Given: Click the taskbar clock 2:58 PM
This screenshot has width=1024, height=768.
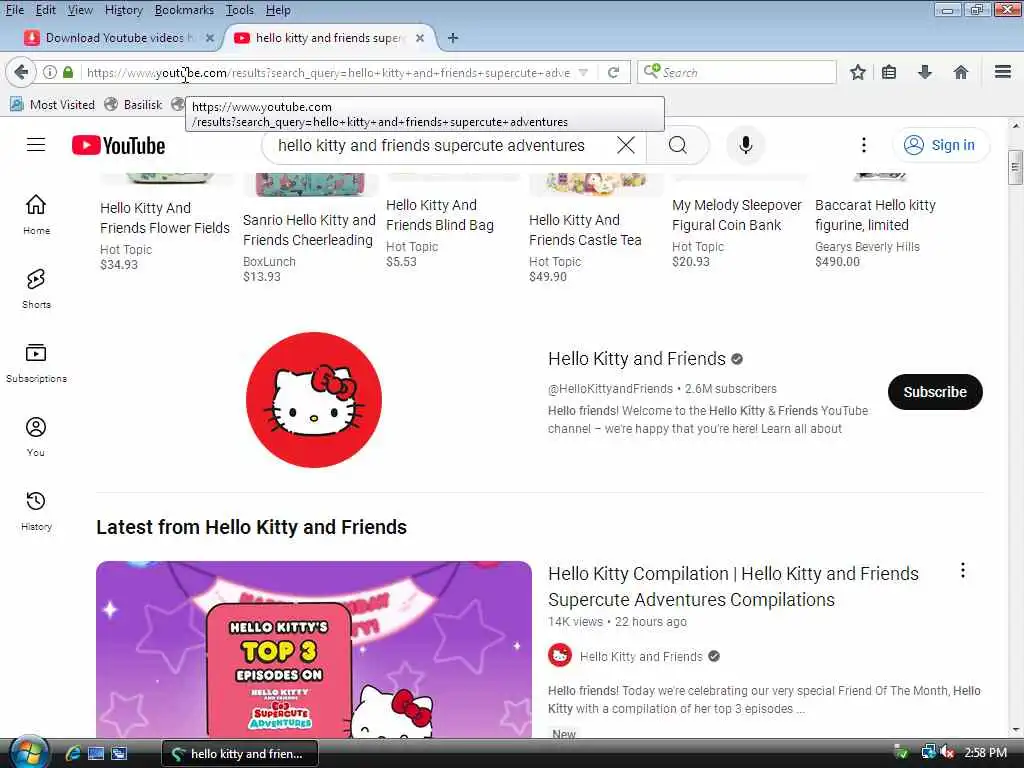Looking at the screenshot, I should click(985, 753).
